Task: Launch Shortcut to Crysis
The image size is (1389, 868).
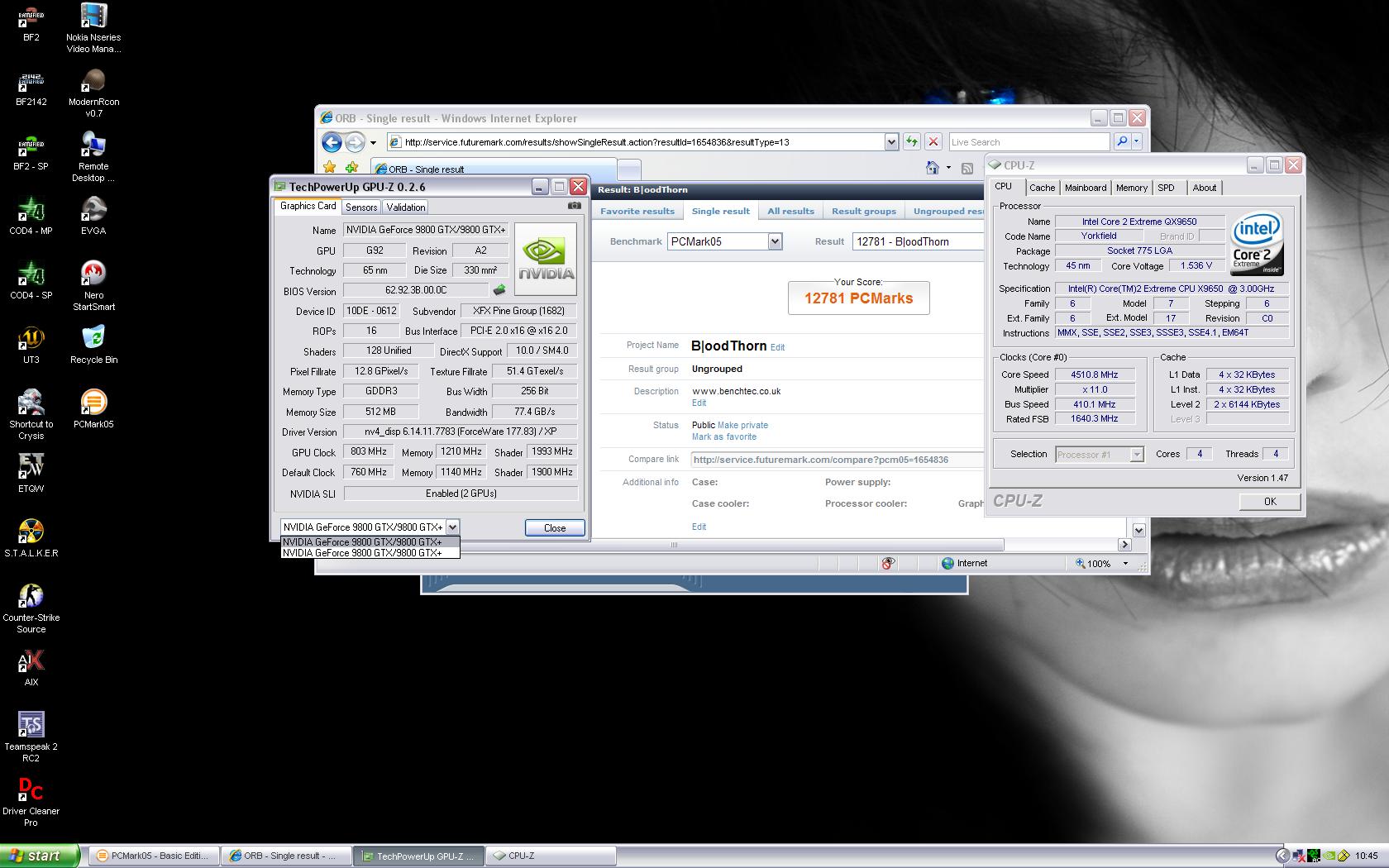Action: (x=31, y=415)
